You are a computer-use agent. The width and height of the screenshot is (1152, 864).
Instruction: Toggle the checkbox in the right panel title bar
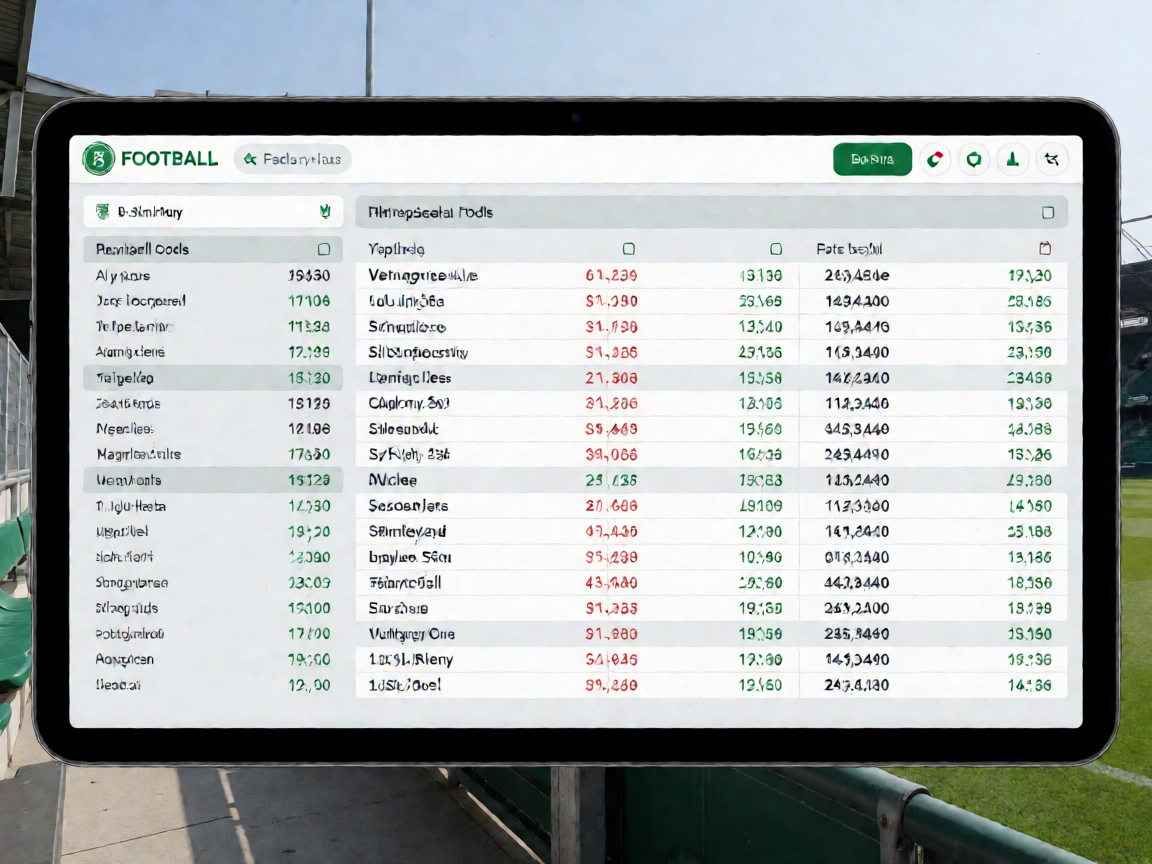(x=1048, y=213)
